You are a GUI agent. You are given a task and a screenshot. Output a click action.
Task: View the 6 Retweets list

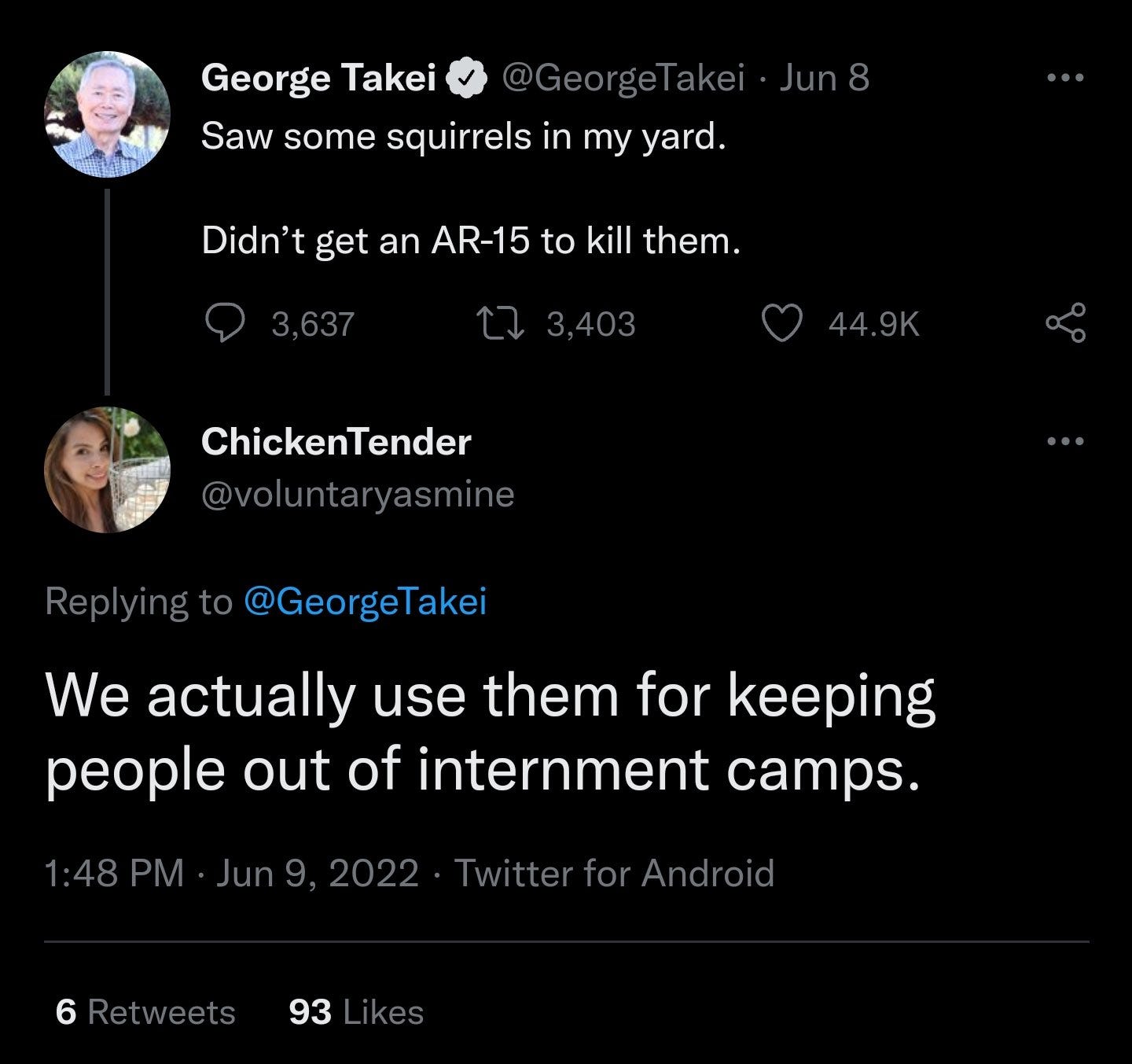point(145,1012)
